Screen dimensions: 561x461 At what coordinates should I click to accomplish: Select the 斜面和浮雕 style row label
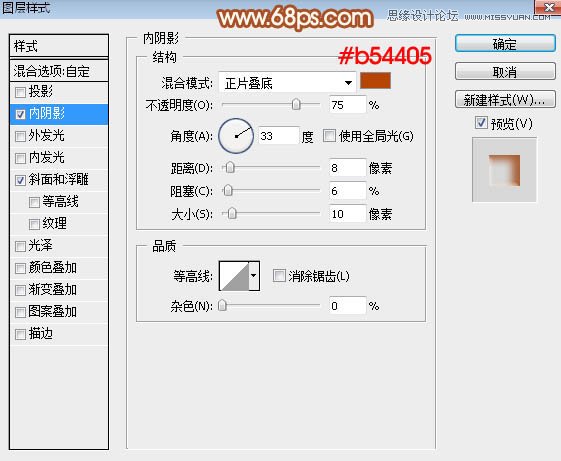(58, 180)
